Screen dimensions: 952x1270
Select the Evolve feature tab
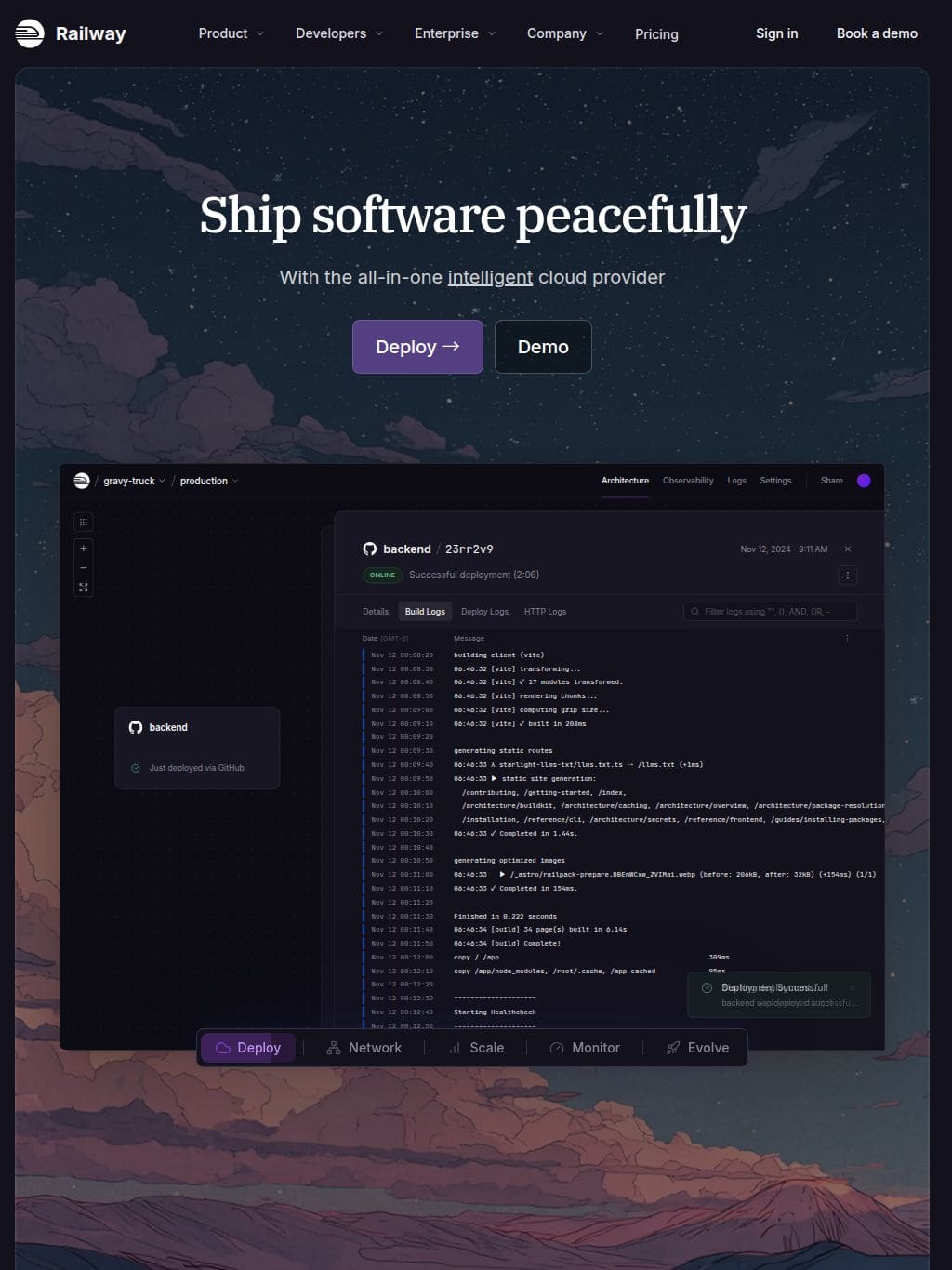[697, 1048]
